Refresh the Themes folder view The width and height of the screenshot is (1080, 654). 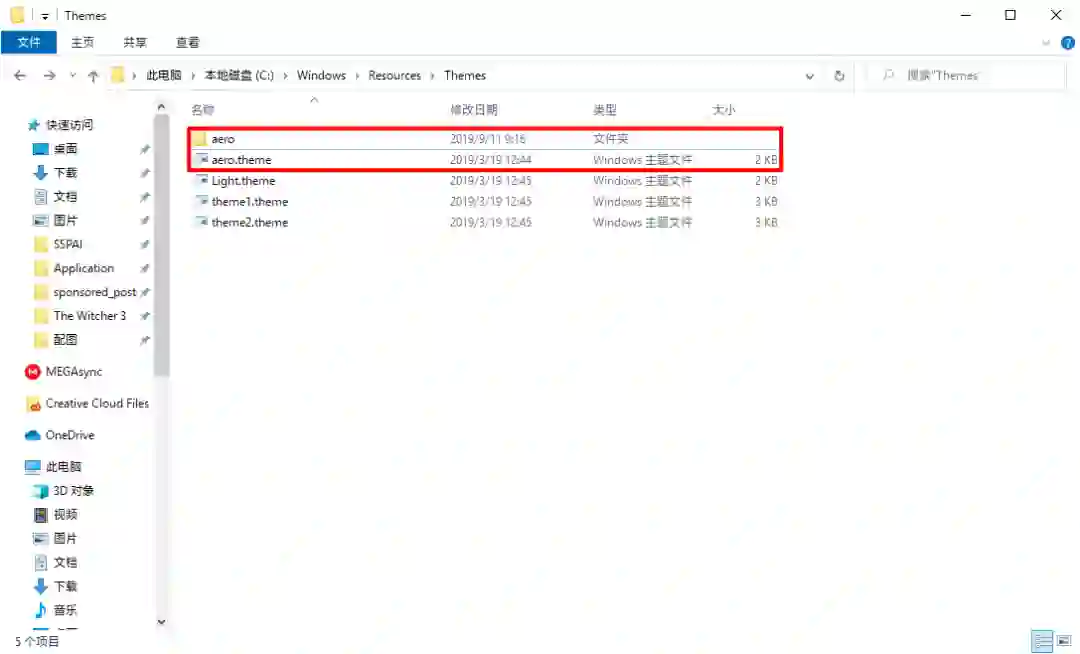click(x=839, y=76)
